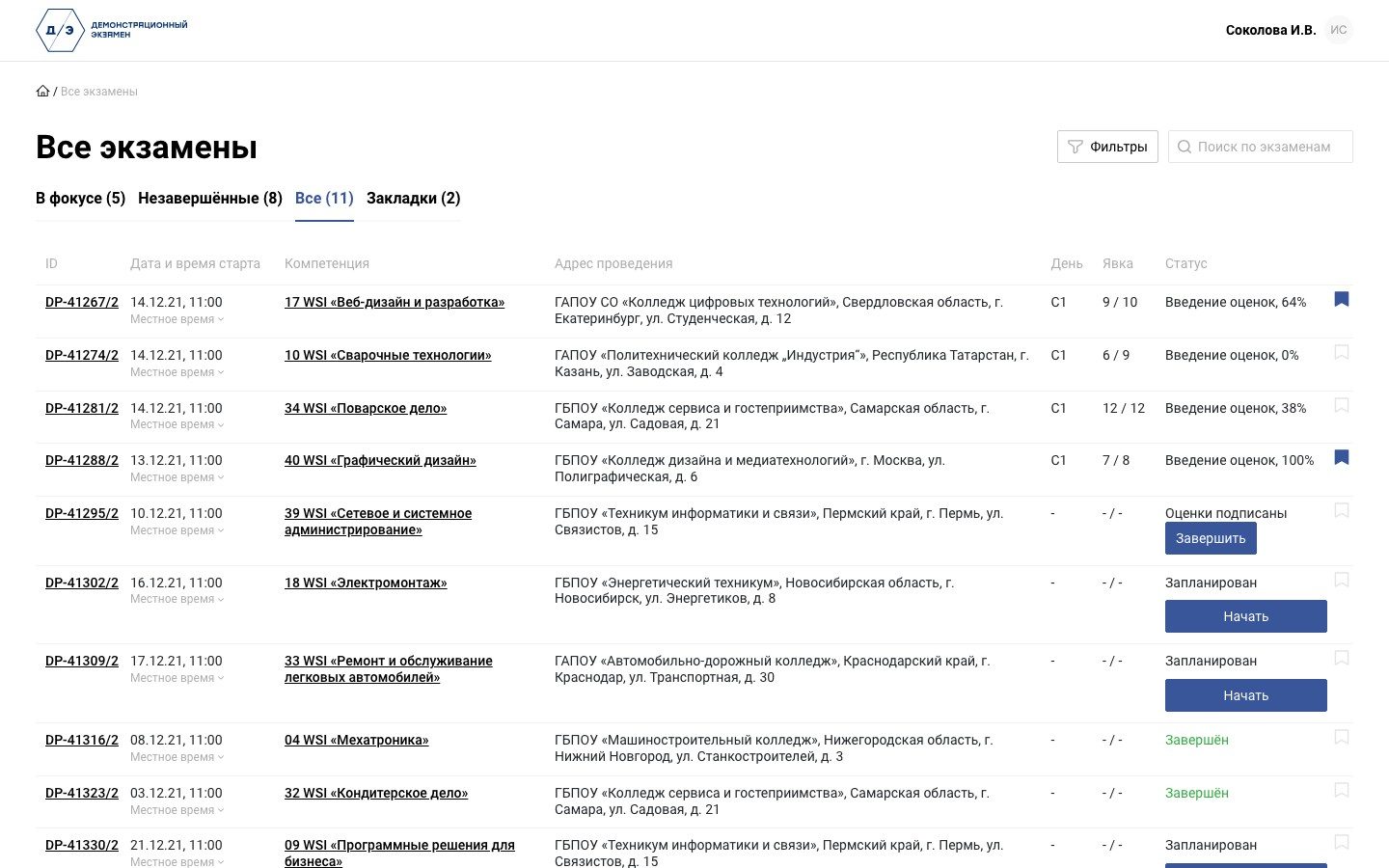Bookmark the Поварское дело exam row

pyautogui.click(x=1342, y=406)
